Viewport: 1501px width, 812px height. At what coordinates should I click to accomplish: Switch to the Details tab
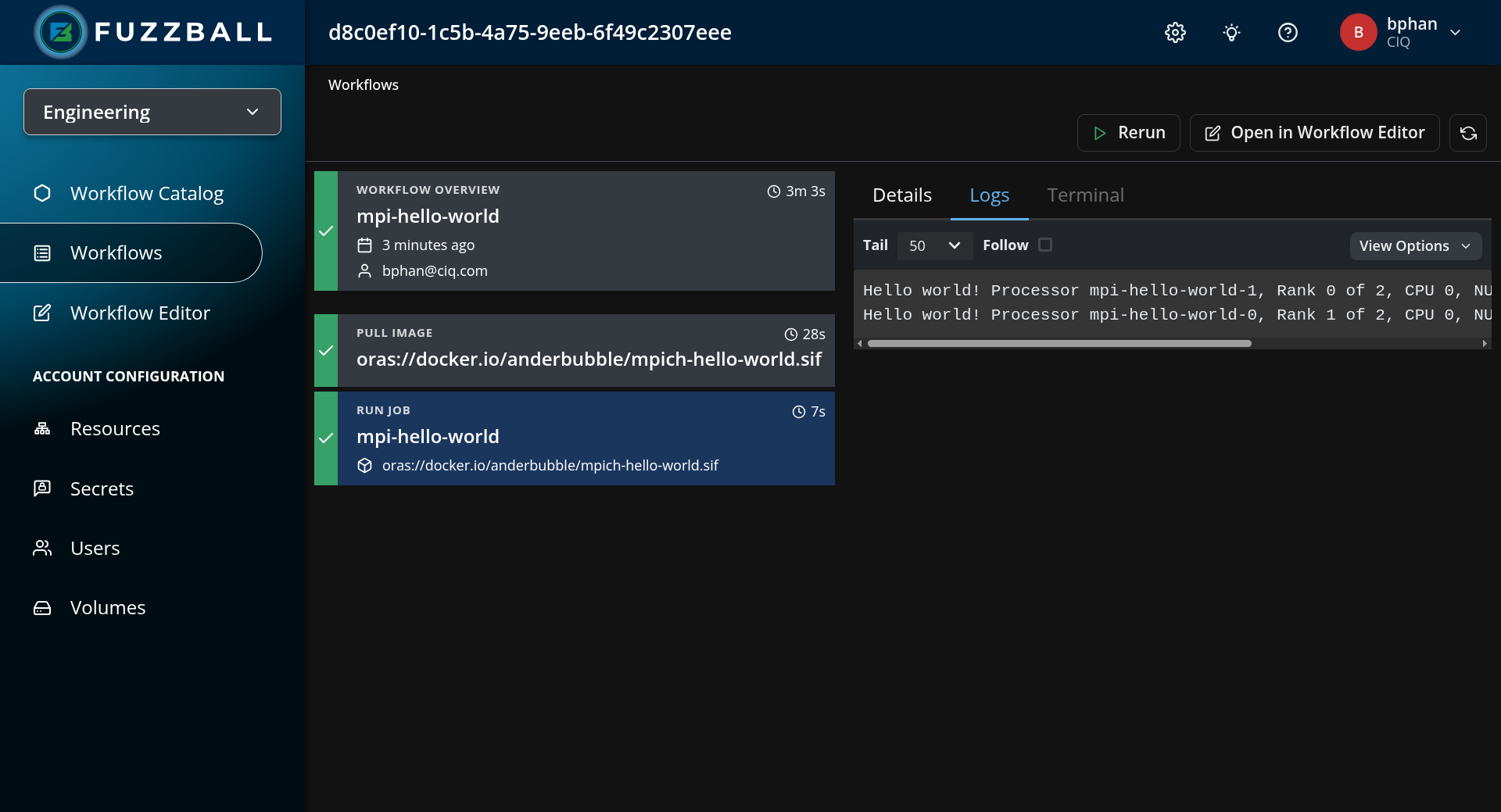(901, 195)
